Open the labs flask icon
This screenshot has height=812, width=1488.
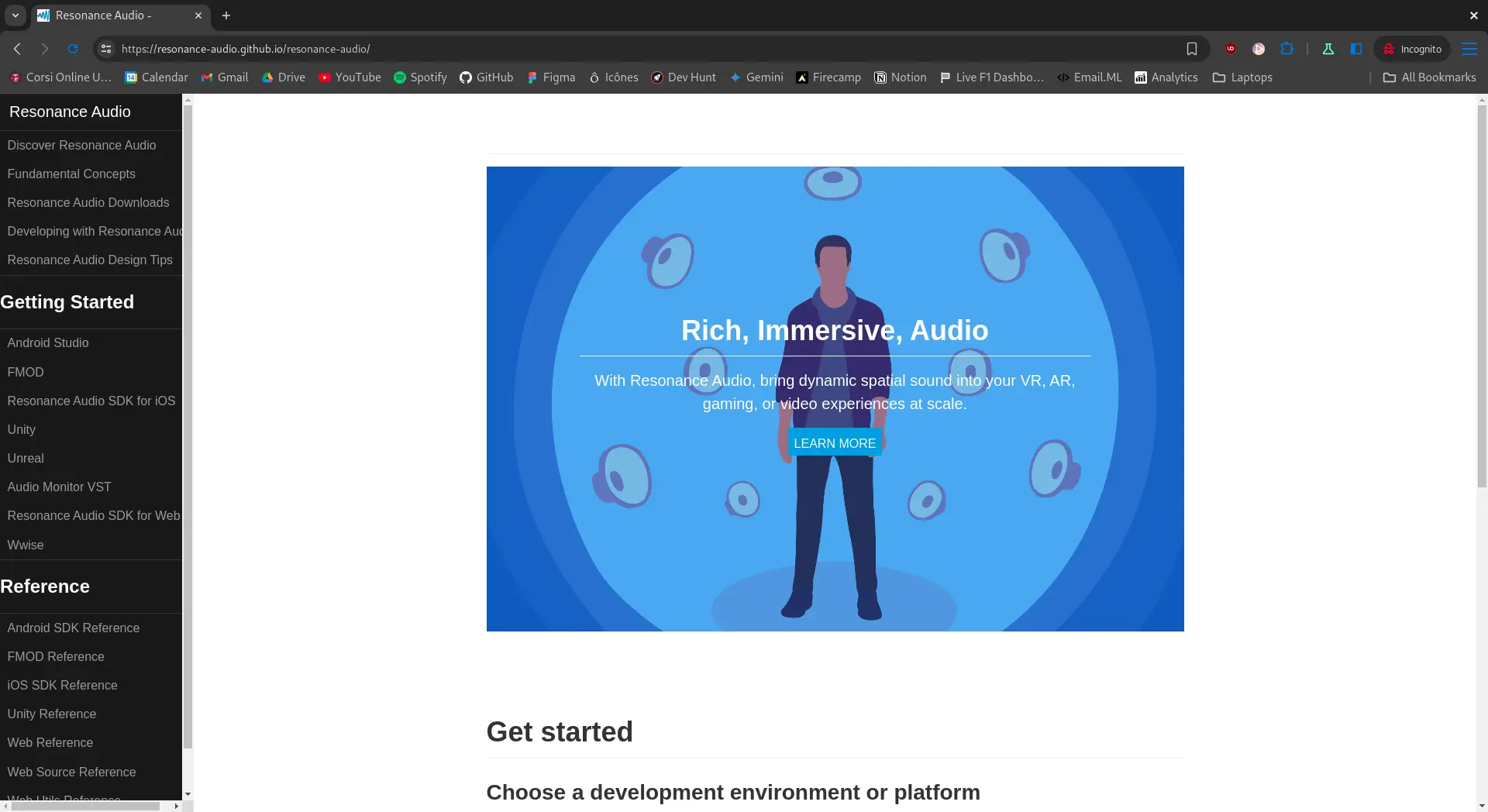[x=1328, y=49]
